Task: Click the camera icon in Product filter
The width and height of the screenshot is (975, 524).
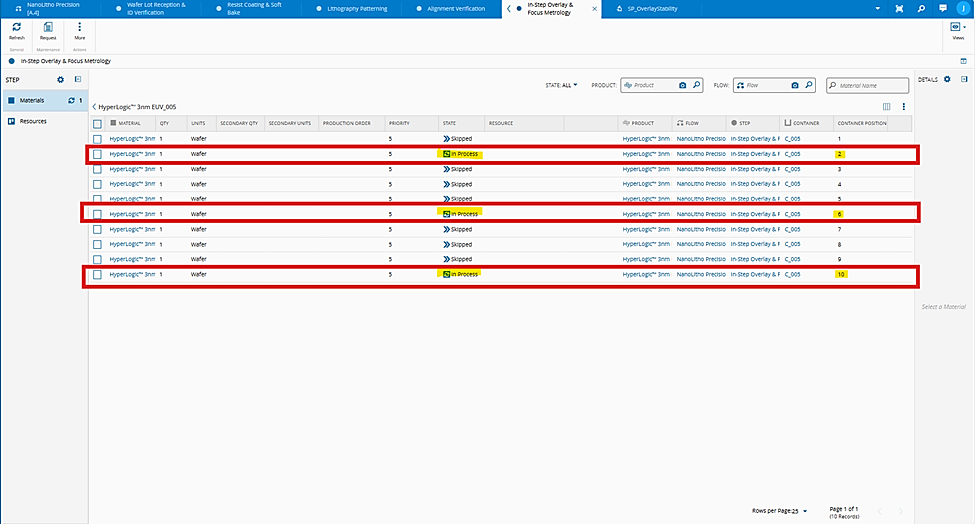Action: coord(682,86)
